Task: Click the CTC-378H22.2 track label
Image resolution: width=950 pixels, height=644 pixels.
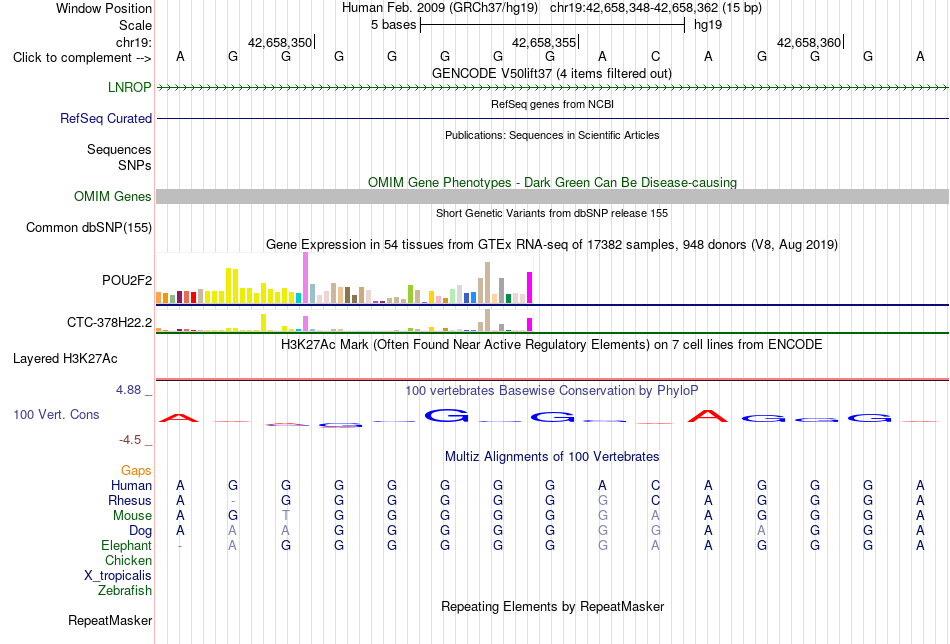Action: [110, 322]
